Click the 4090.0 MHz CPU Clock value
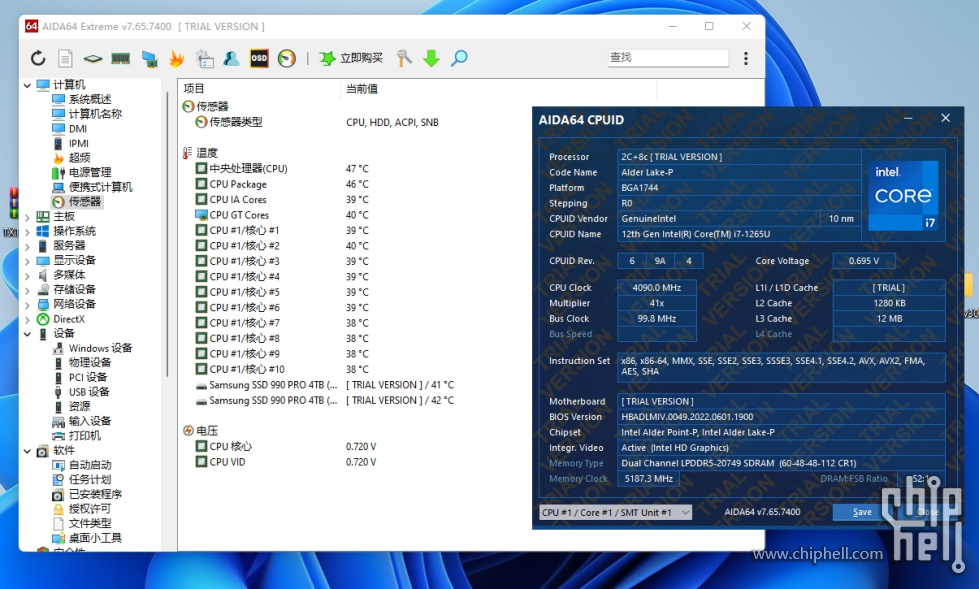 656,288
